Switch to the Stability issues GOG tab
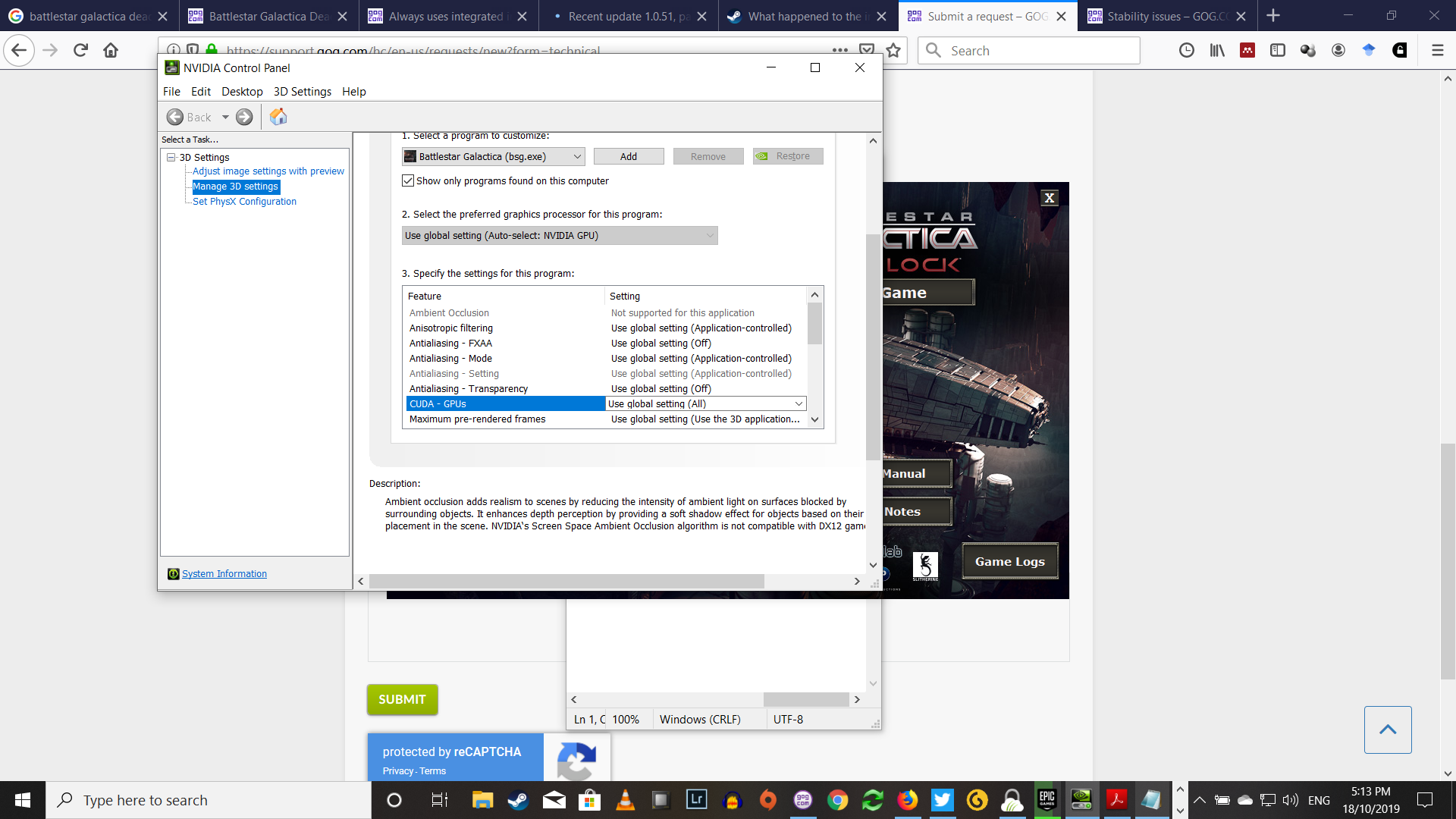Screen dimensions: 1456x819 click(1168, 16)
